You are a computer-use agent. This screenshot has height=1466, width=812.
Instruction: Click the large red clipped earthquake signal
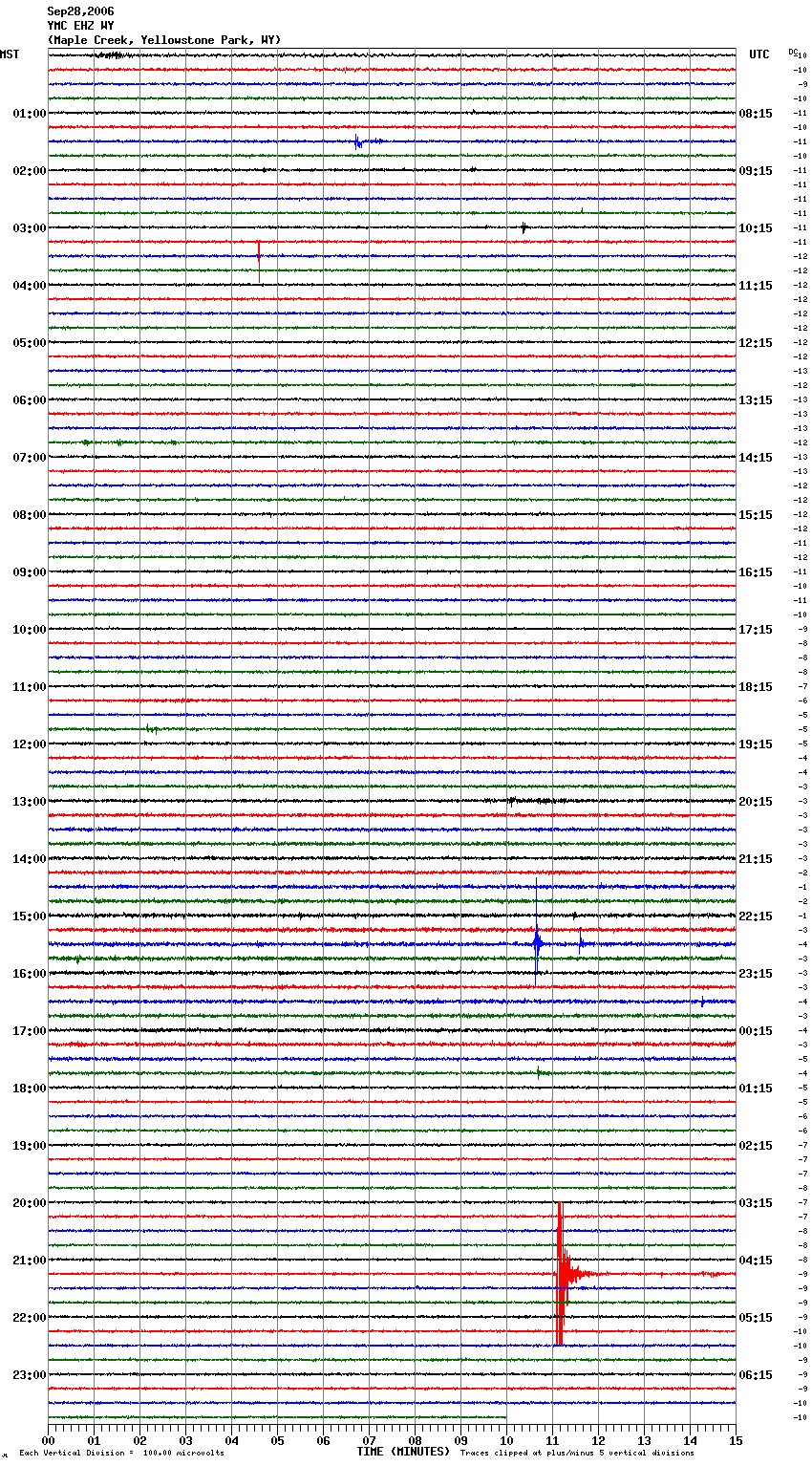[561, 1274]
